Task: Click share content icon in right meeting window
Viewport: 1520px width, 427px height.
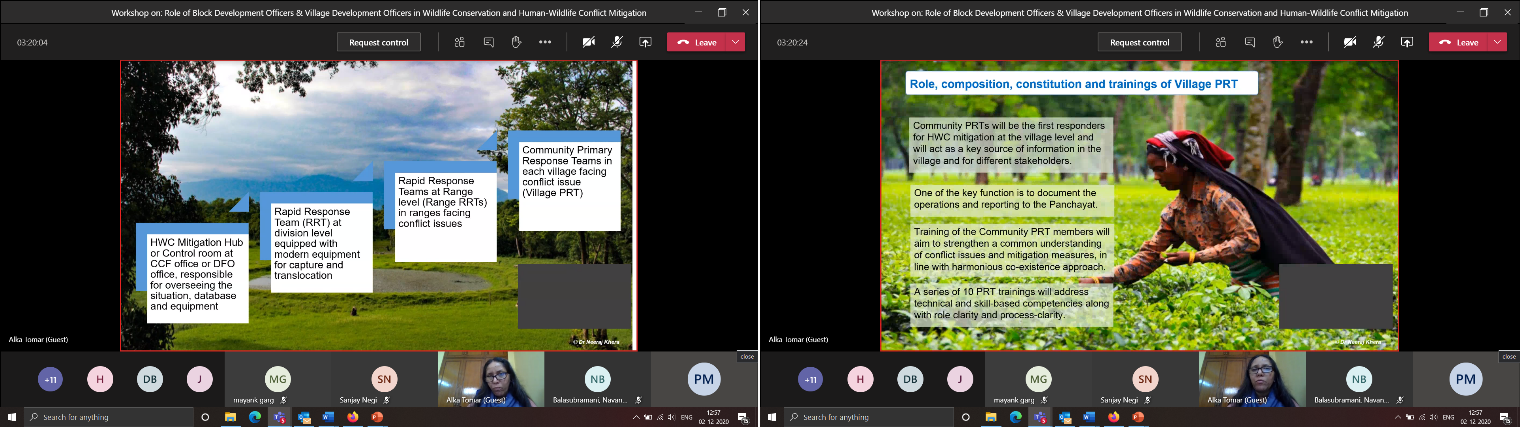Action: point(1406,42)
